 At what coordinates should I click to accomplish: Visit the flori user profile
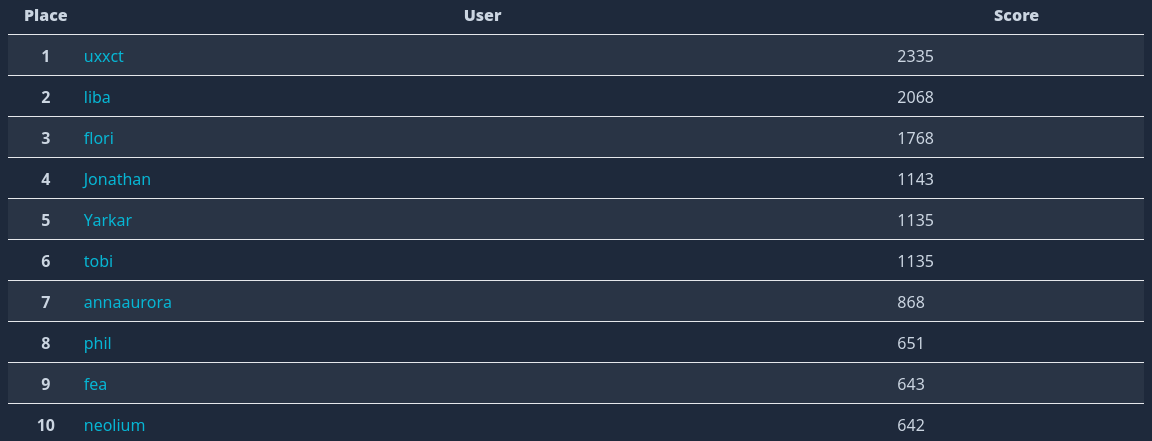pos(98,138)
